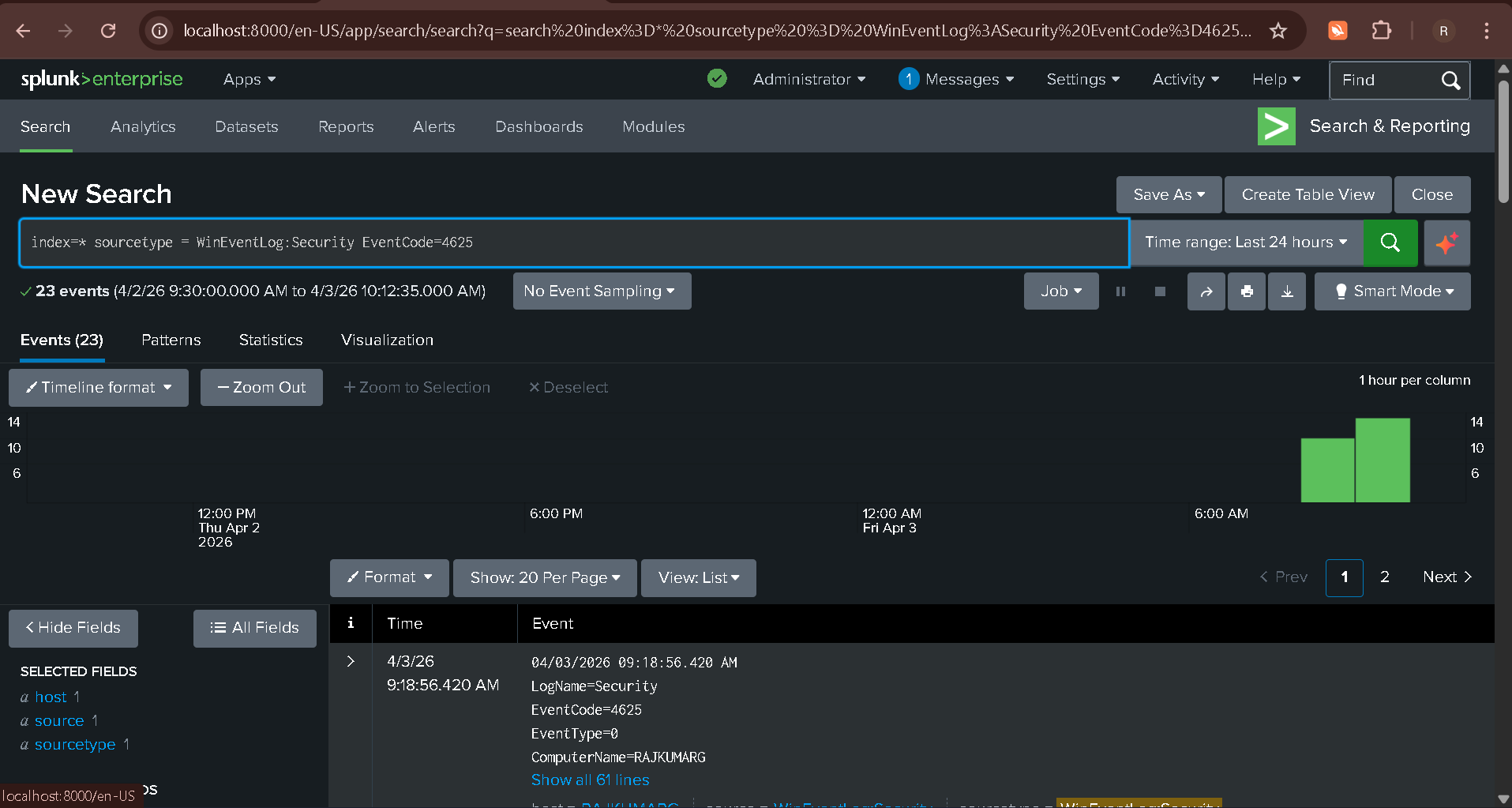Switch to the Statistics tab
1512x808 pixels.
point(271,340)
